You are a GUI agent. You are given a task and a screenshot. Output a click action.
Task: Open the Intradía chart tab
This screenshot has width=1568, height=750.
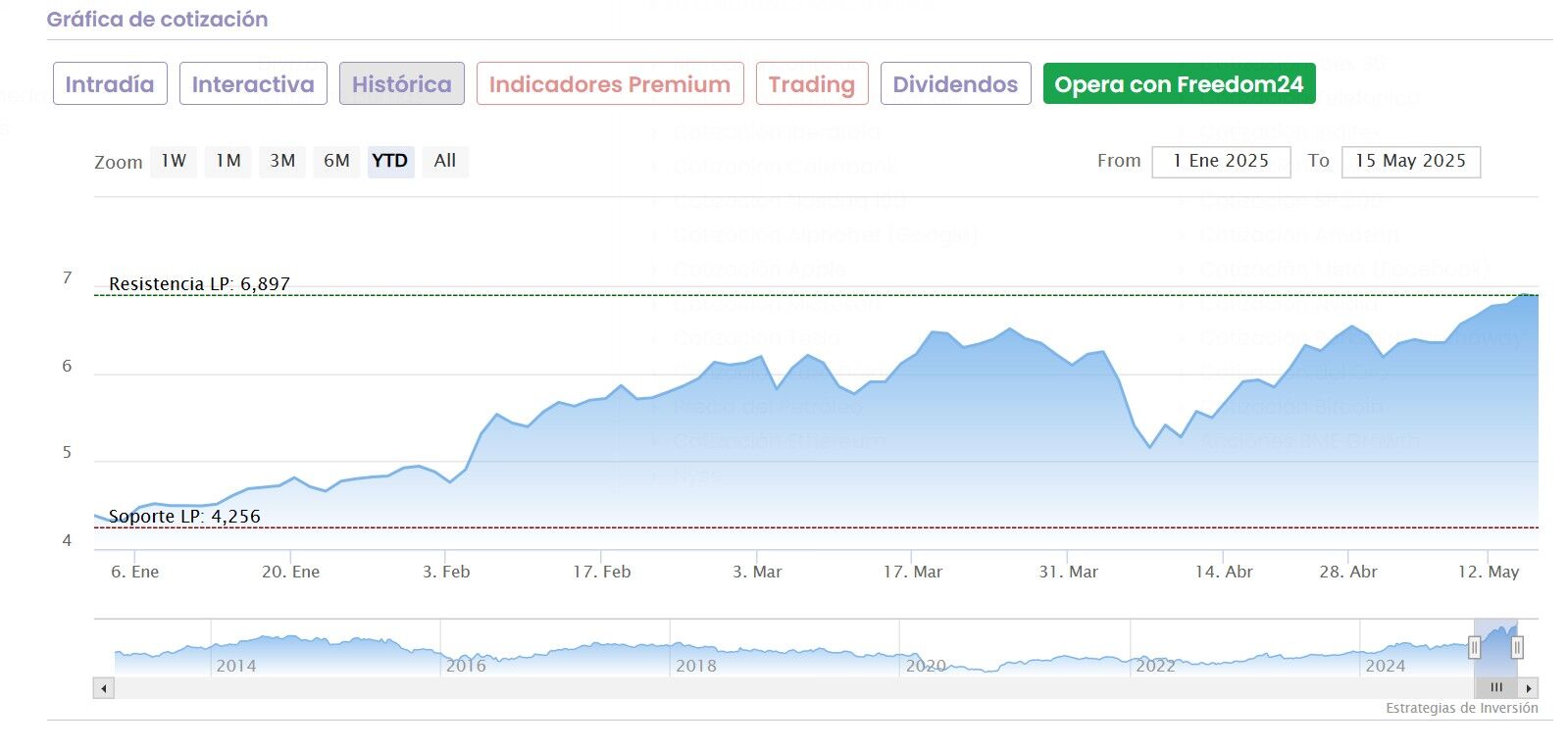tap(110, 84)
